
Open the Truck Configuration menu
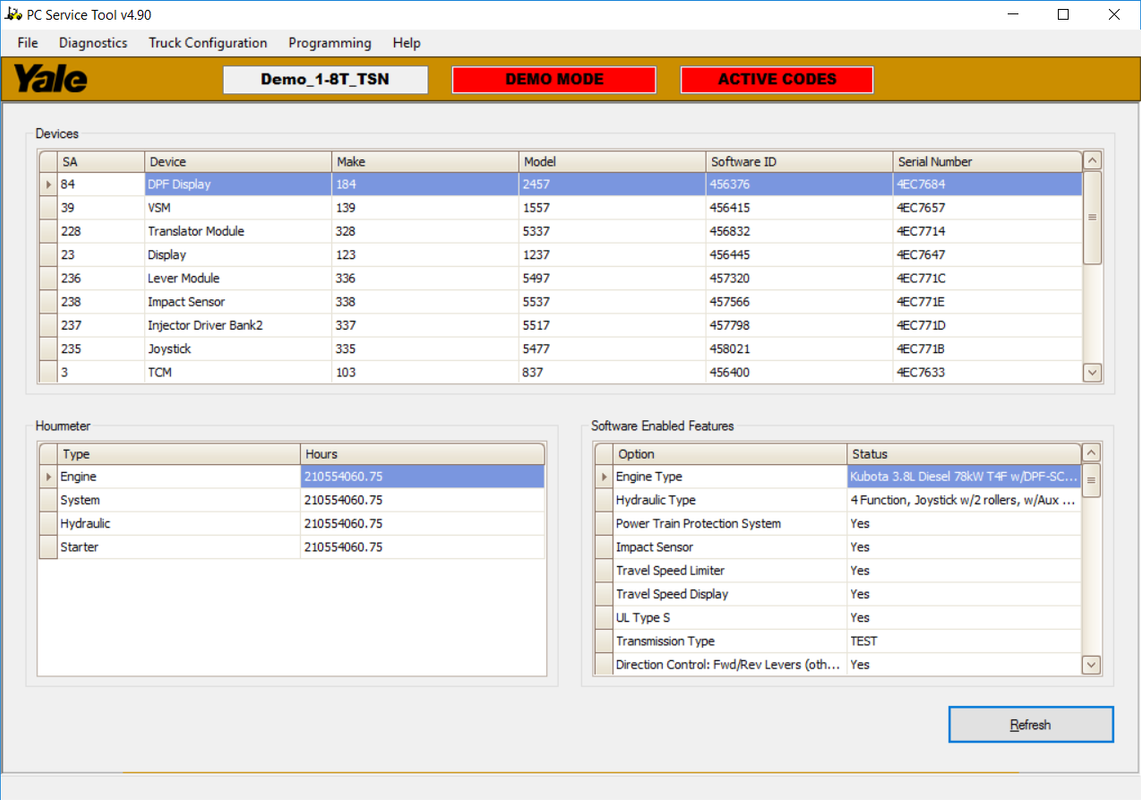pos(207,43)
